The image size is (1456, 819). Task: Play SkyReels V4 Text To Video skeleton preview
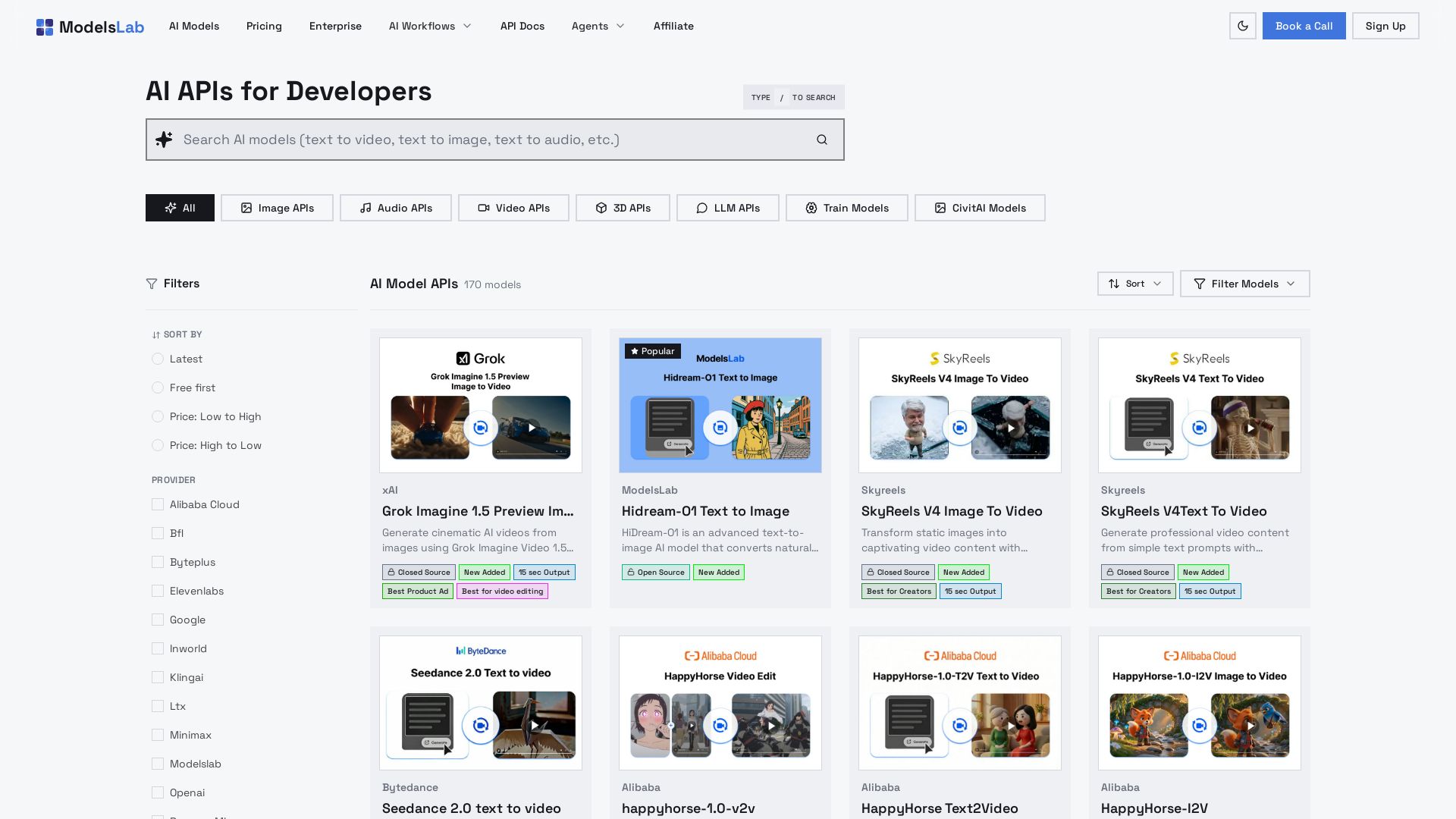coord(1250,428)
